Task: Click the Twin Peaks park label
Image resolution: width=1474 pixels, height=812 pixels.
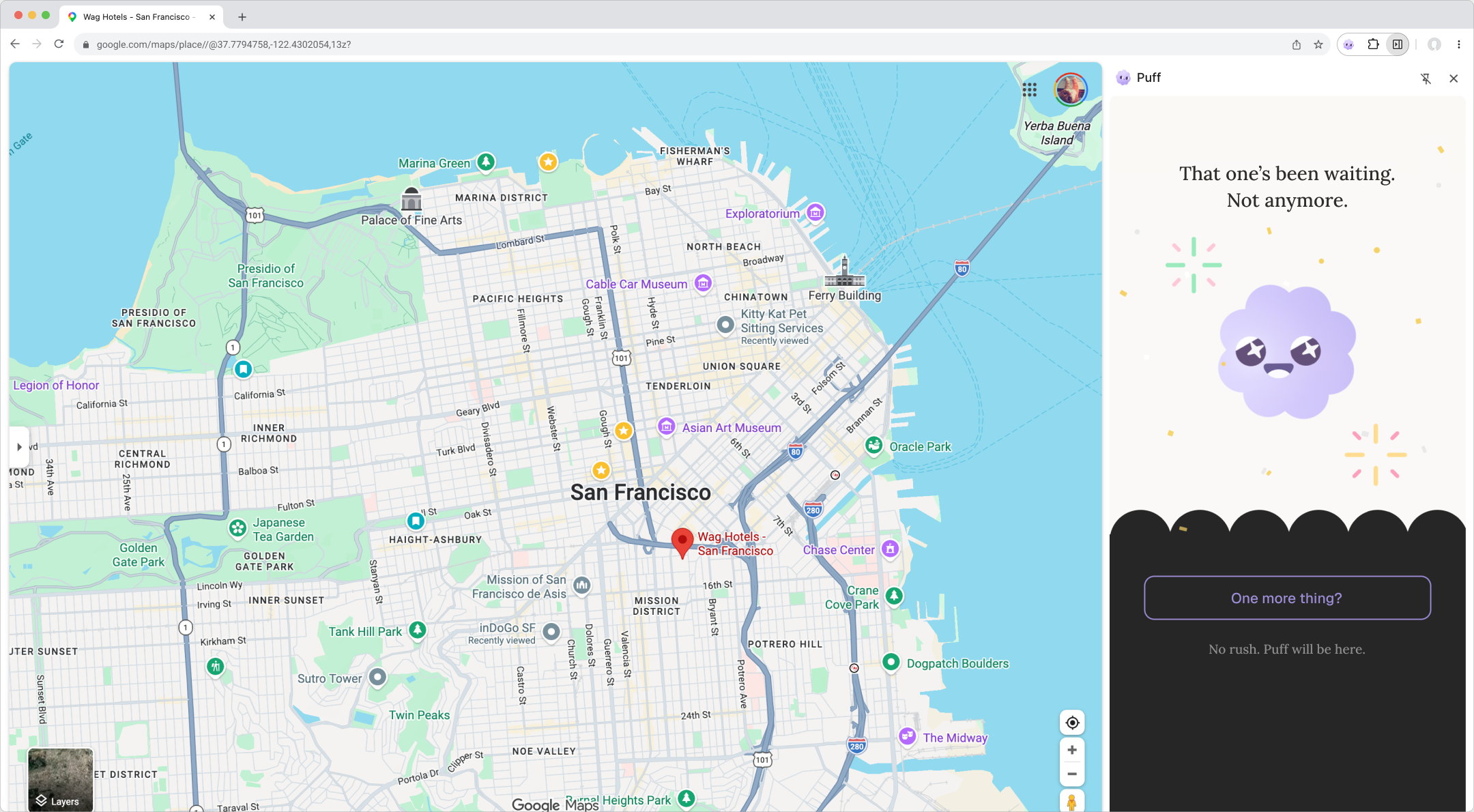Action: point(419,714)
